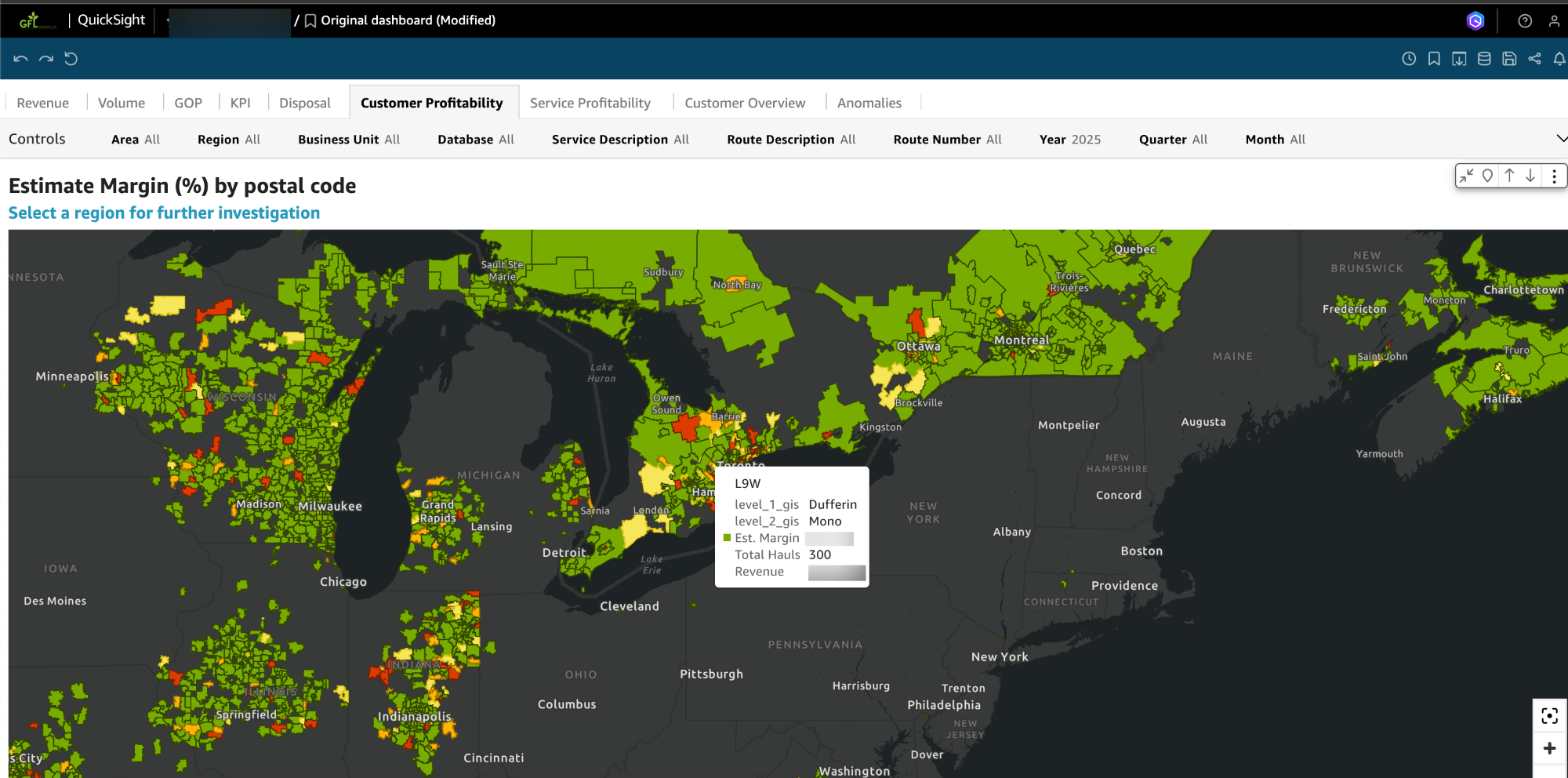Image resolution: width=1568 pixels, height=778 pixels.
Task: Open the share icon in the toolbar
Action: click(1534, 59)
